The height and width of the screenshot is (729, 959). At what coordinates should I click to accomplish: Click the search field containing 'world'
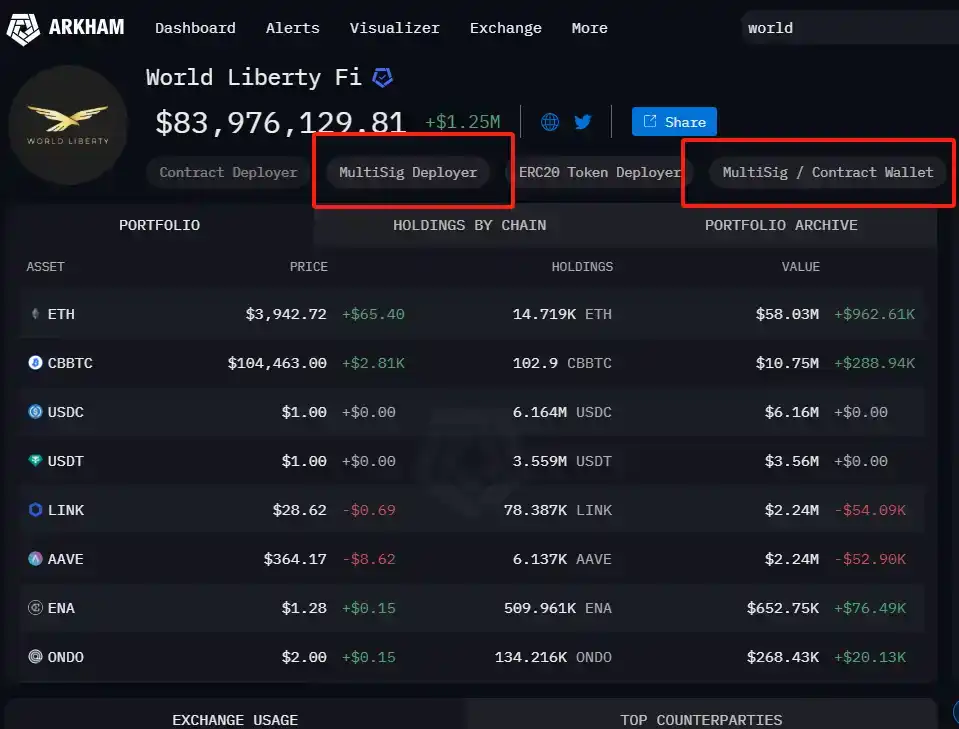click(x=845, y=28)
